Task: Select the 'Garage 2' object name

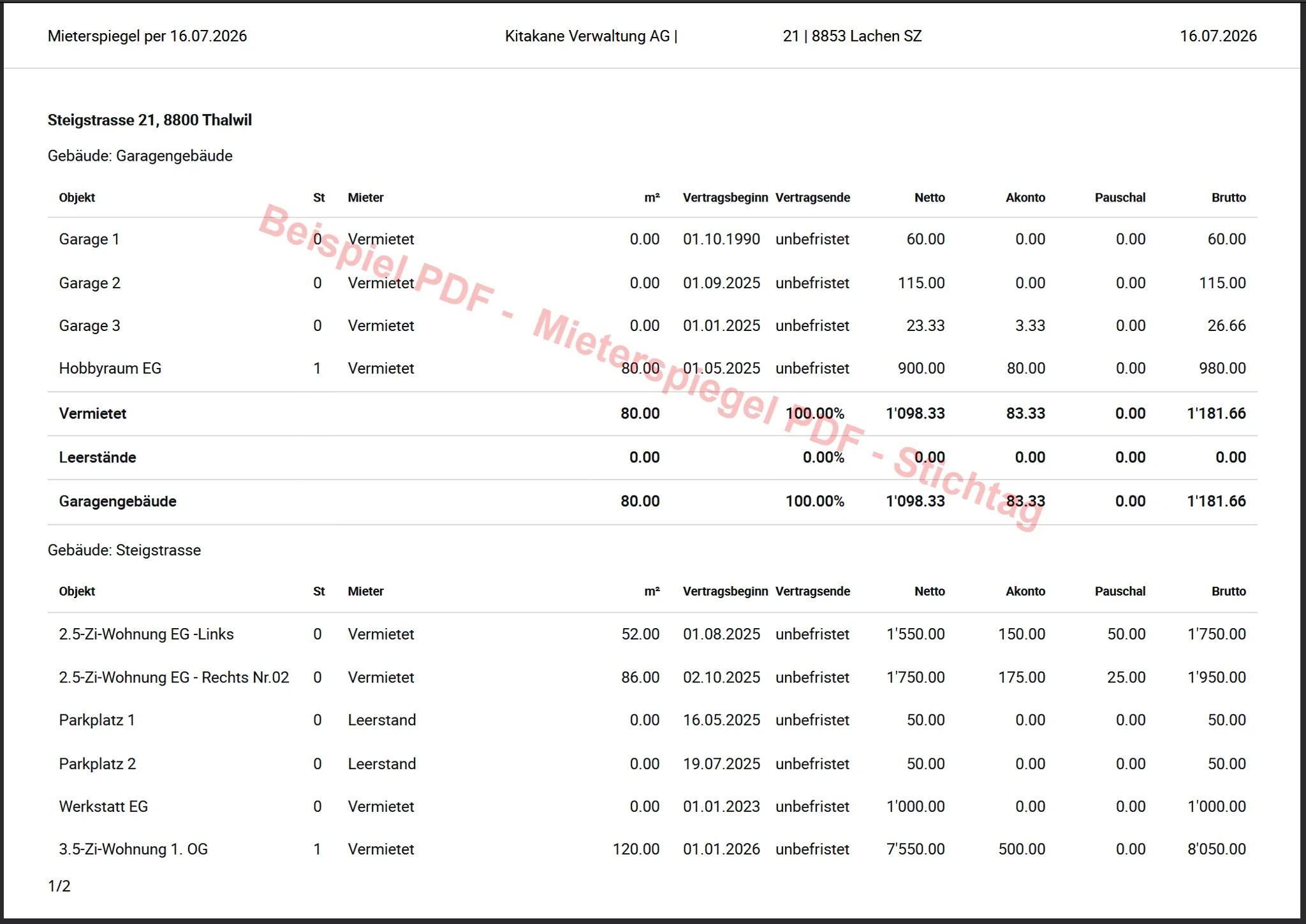Action: click(x=90, y=282)
